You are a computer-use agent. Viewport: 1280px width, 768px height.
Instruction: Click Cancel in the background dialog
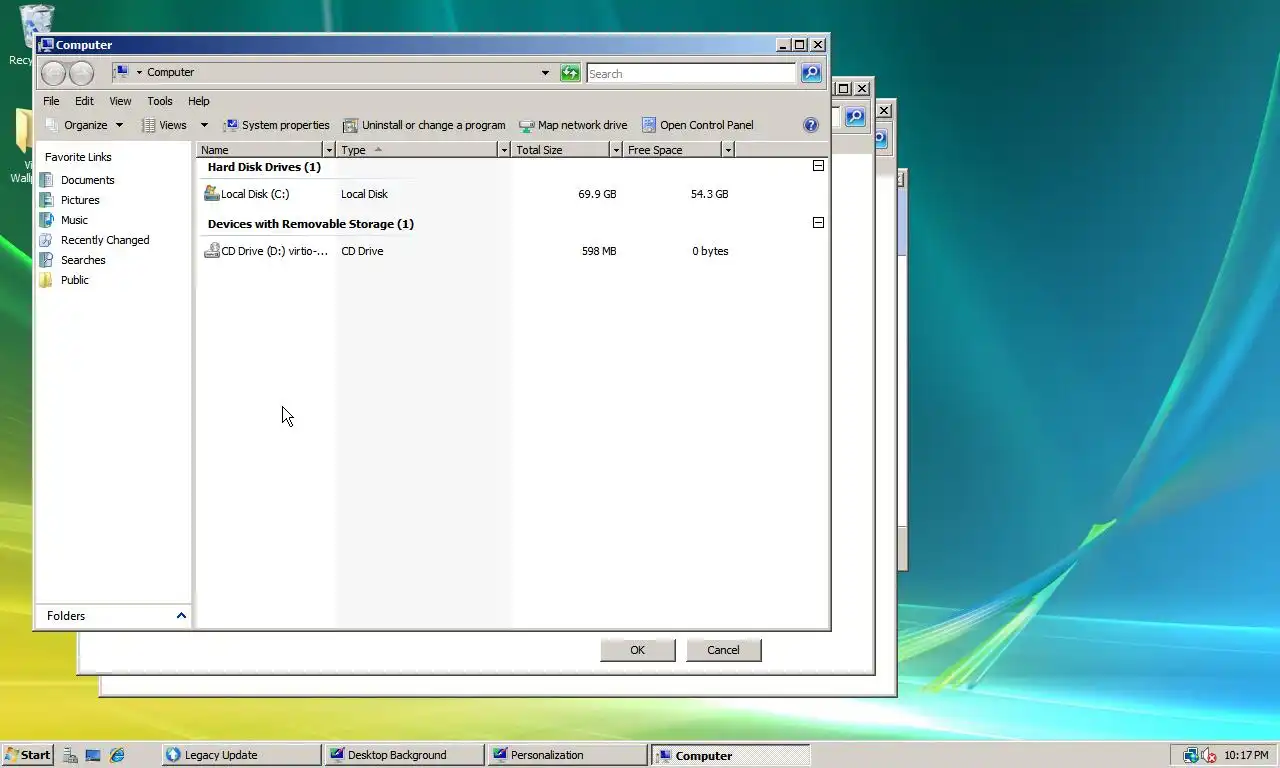coord(723,650)
